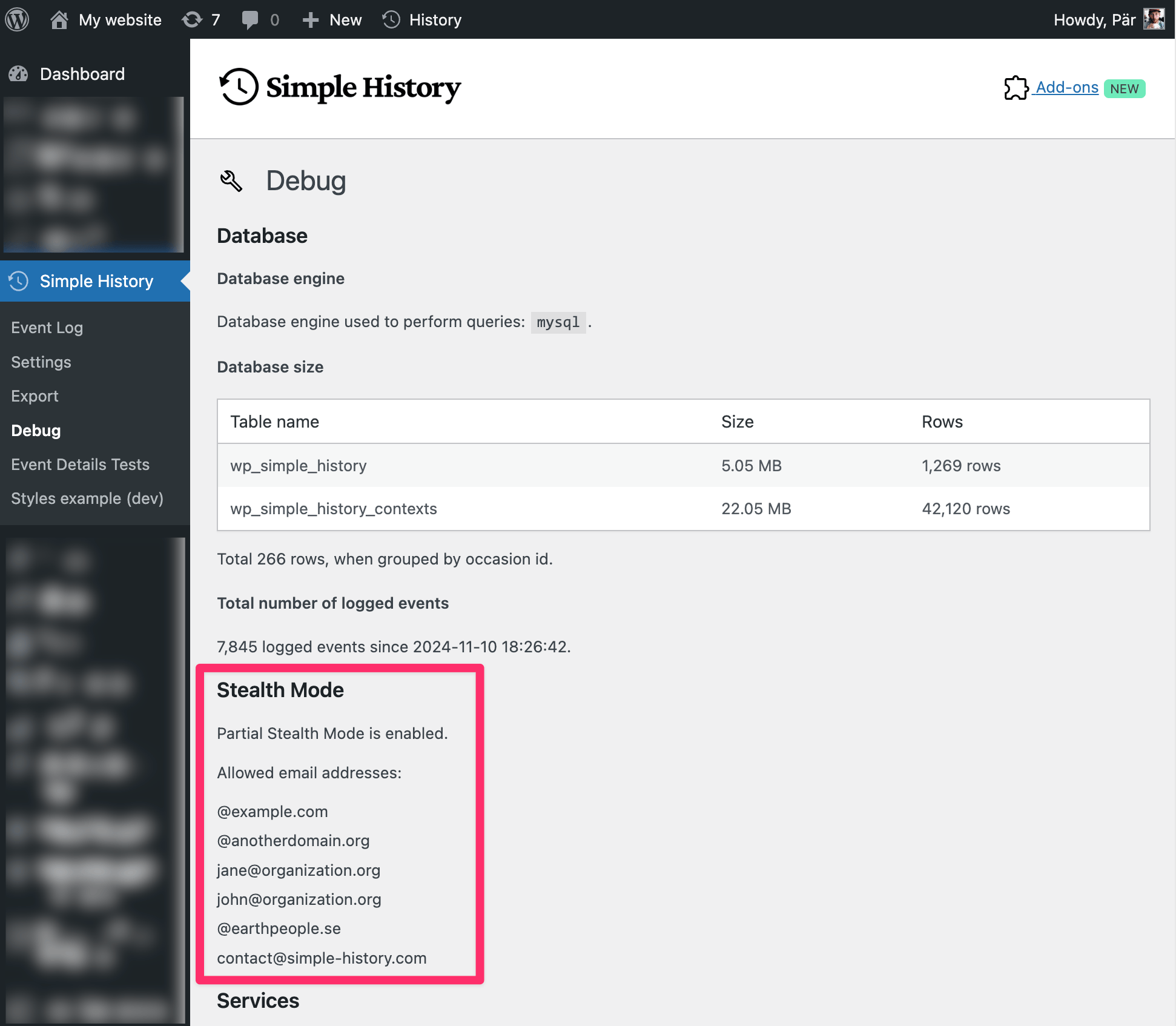This screenshot has height=1026, width=1176.
Task: Click the Simple History sidebar clock icon
Action: coord(19,281)
